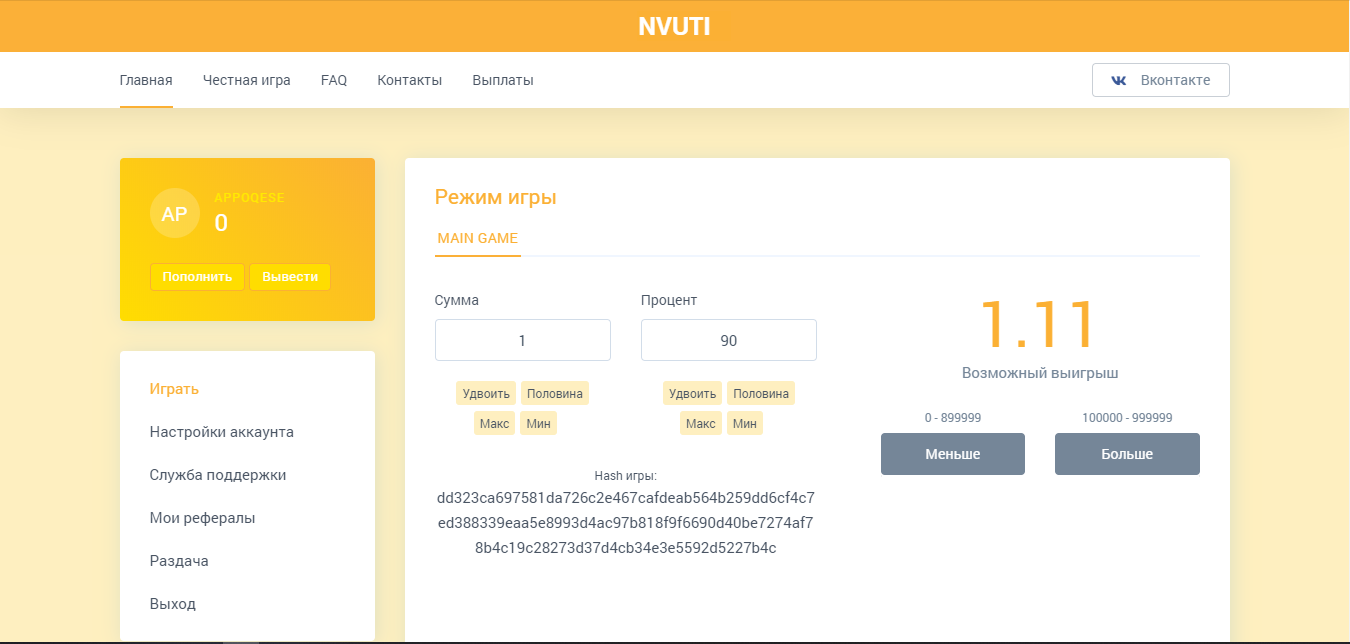Click Половина under Процент

761,393
